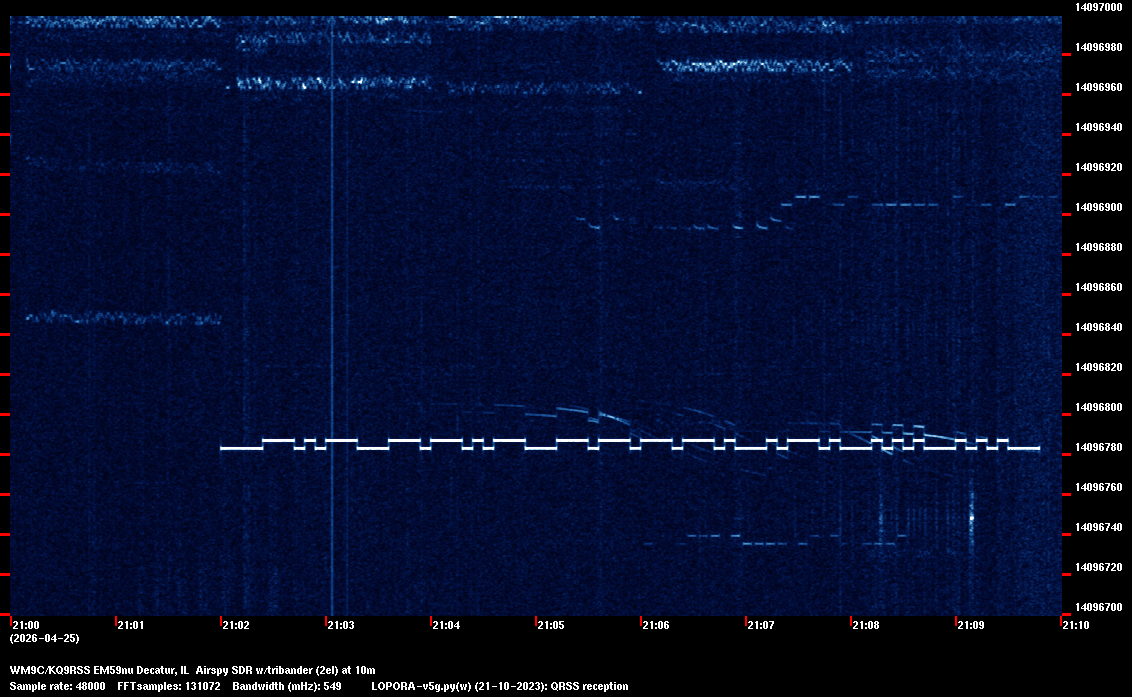Viewport: 1132px width, 697px height.
Task: Select the 21:05 time marker
Action: [x=551, y=625]
